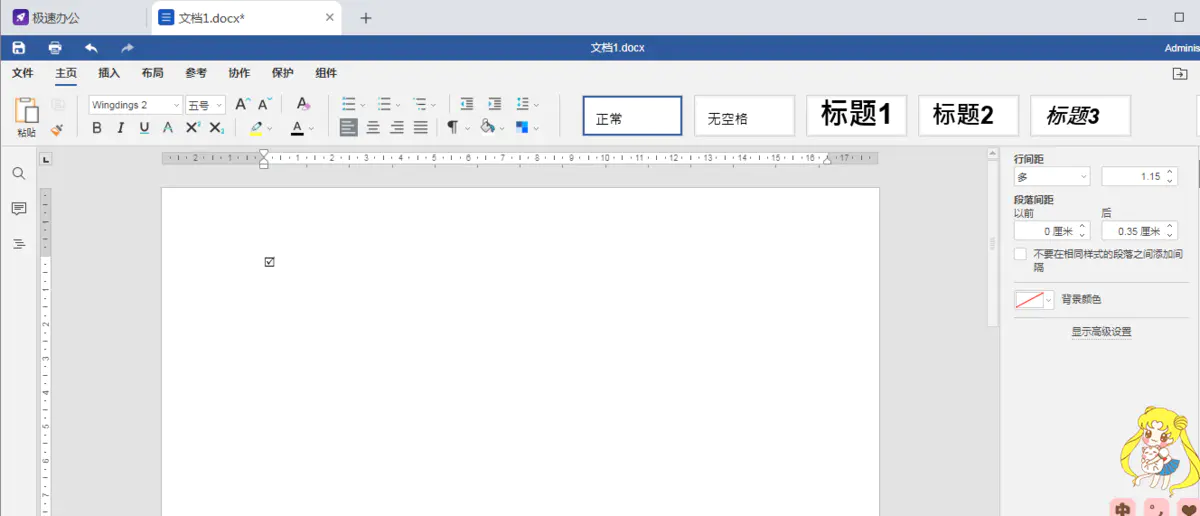The width and height of the screenshot is (1200, 516).
Task: Apply the 标题3 style
Action: pos(1081,116)
